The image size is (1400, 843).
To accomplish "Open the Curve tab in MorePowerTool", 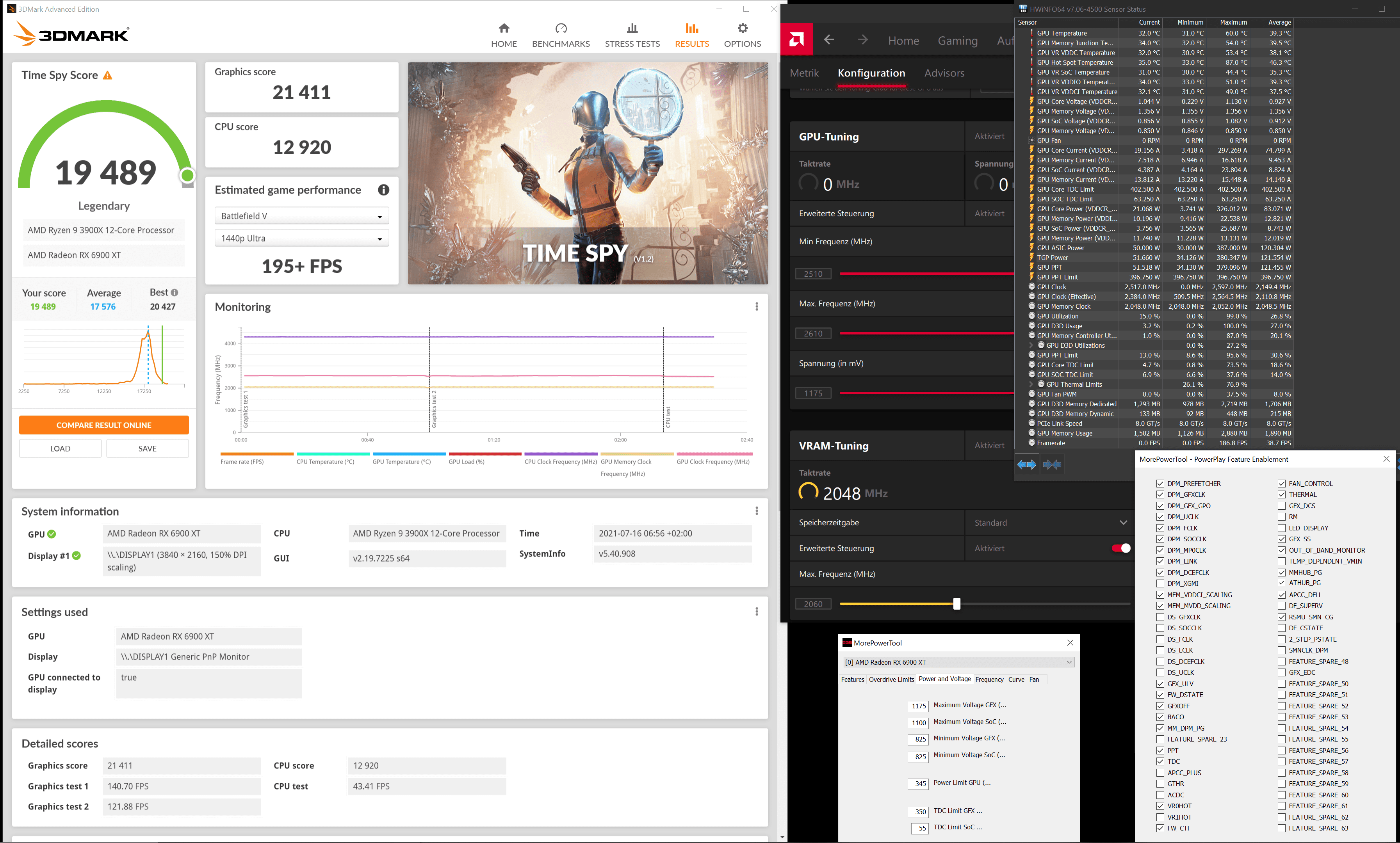I will click(x=1016, y=679).
